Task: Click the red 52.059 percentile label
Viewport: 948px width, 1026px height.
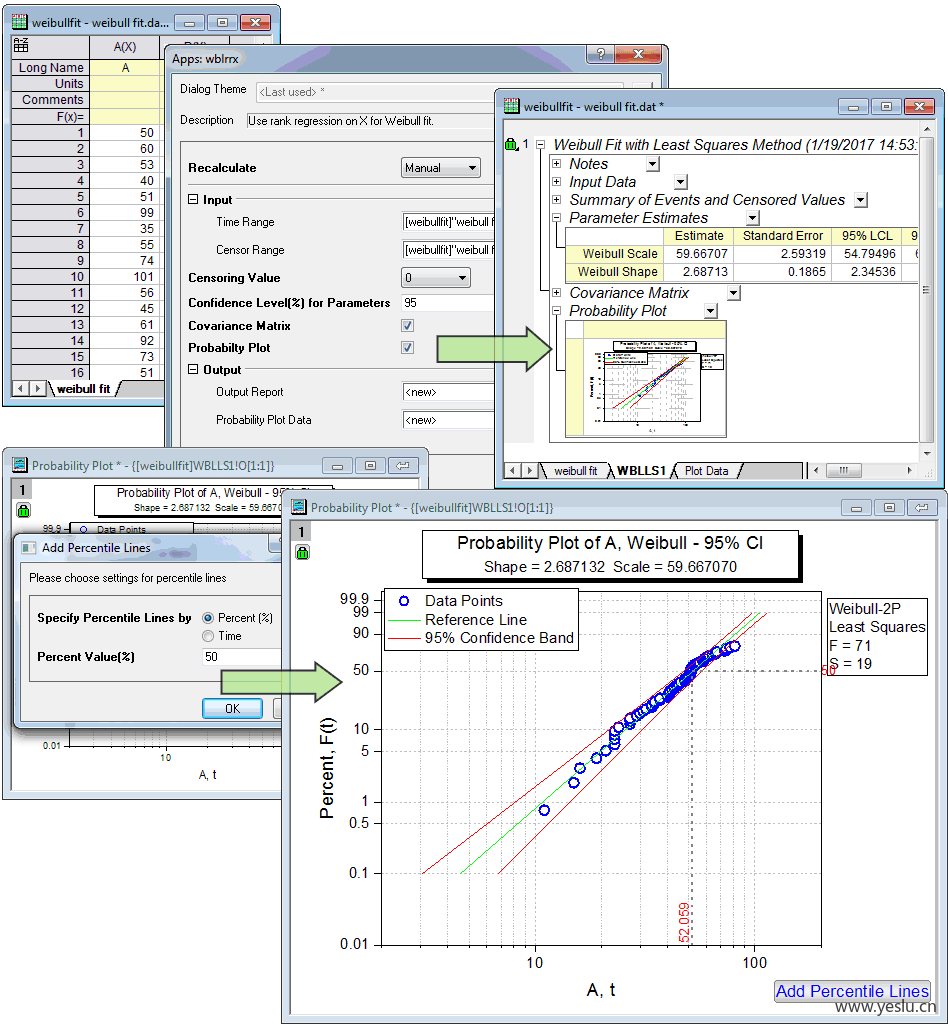Action: point(684,923)
